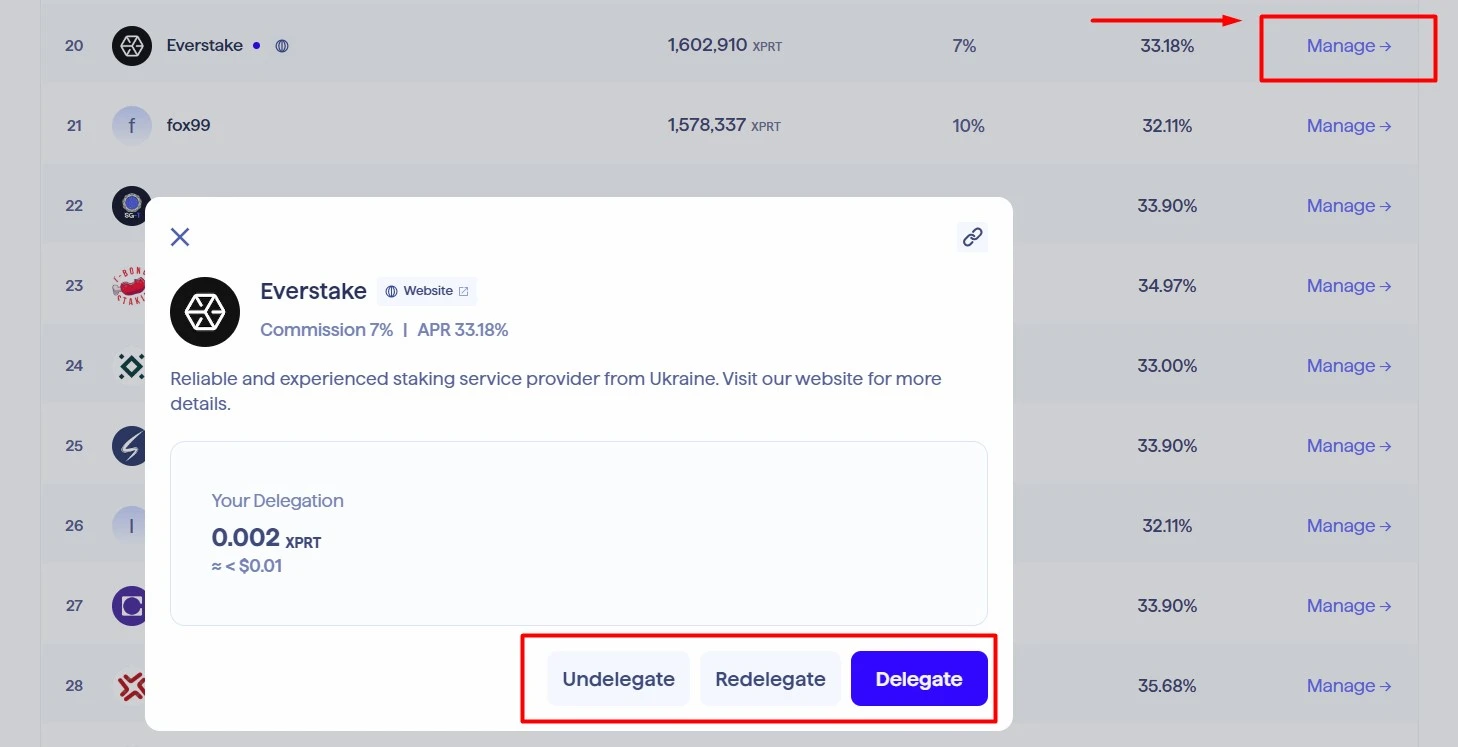Select the fox99 validator name
This screenshot has width=1458, height=747.
188,126
